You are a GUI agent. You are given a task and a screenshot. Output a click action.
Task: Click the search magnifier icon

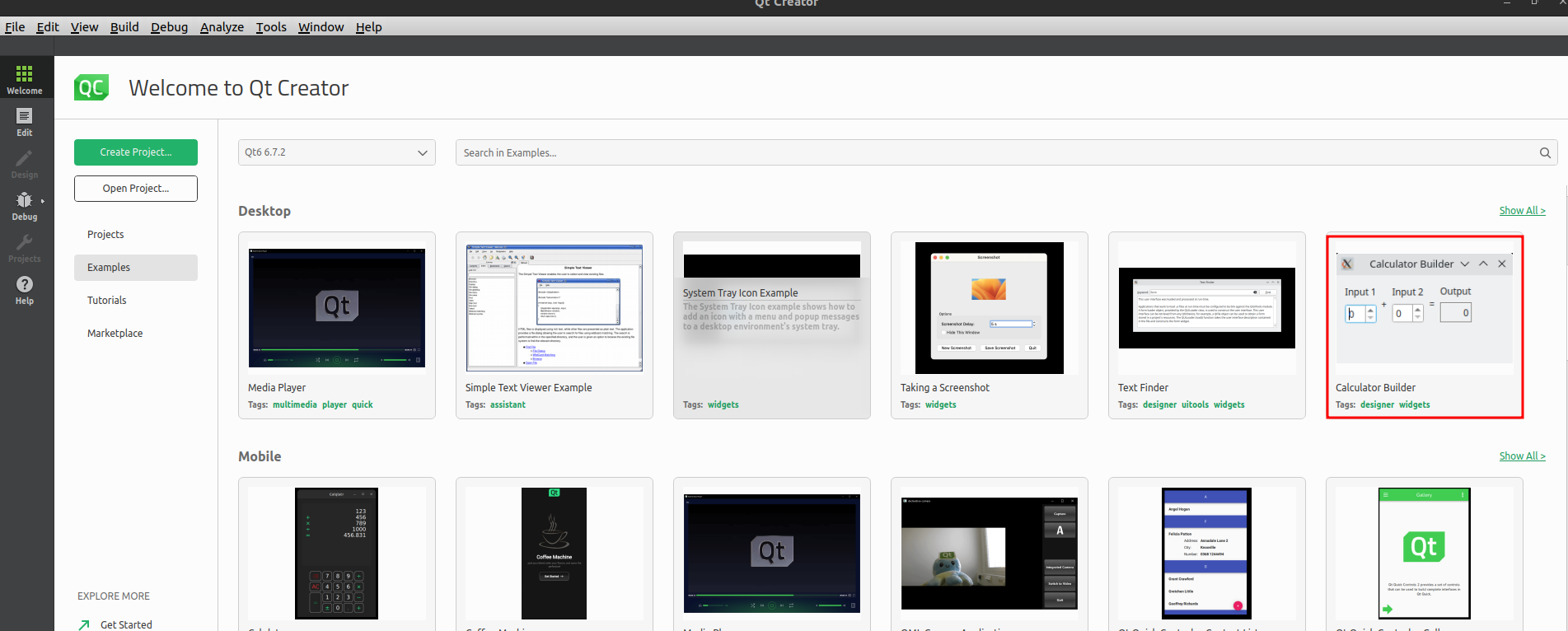point(1545,152)
